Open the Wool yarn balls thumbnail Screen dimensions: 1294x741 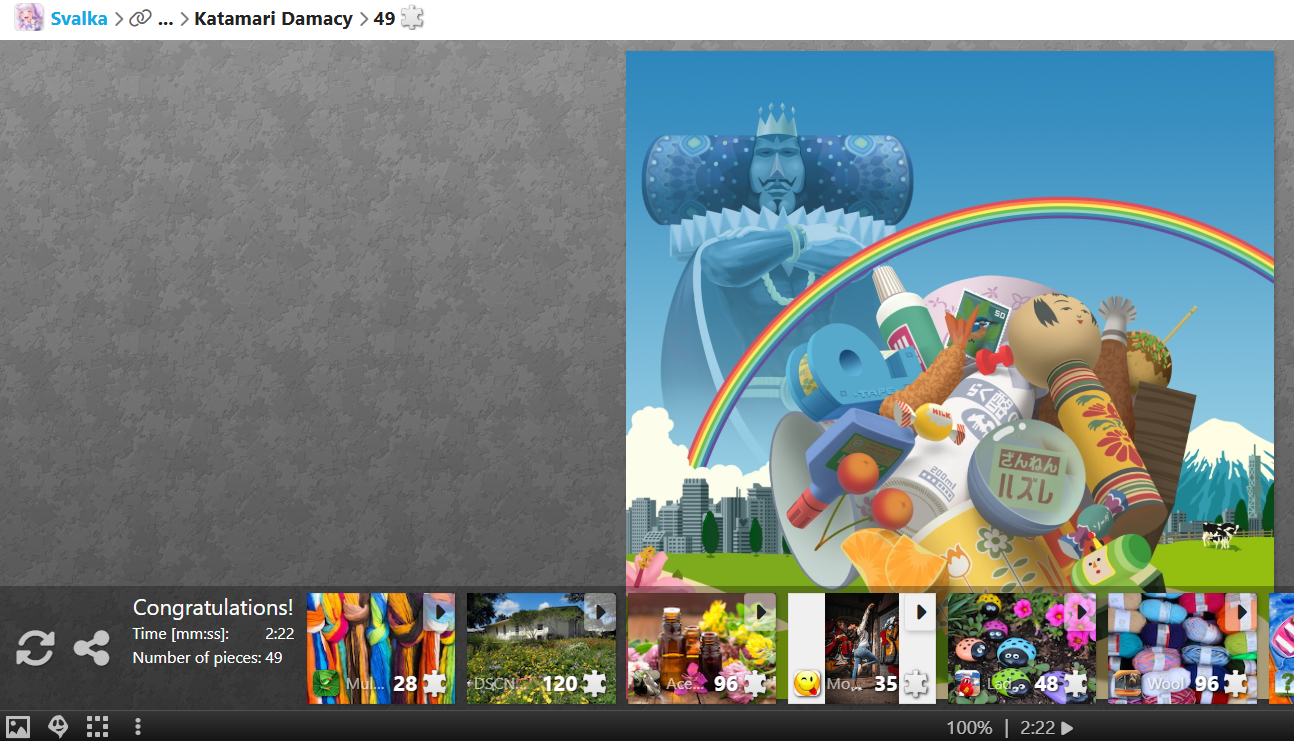point(1182,648)
